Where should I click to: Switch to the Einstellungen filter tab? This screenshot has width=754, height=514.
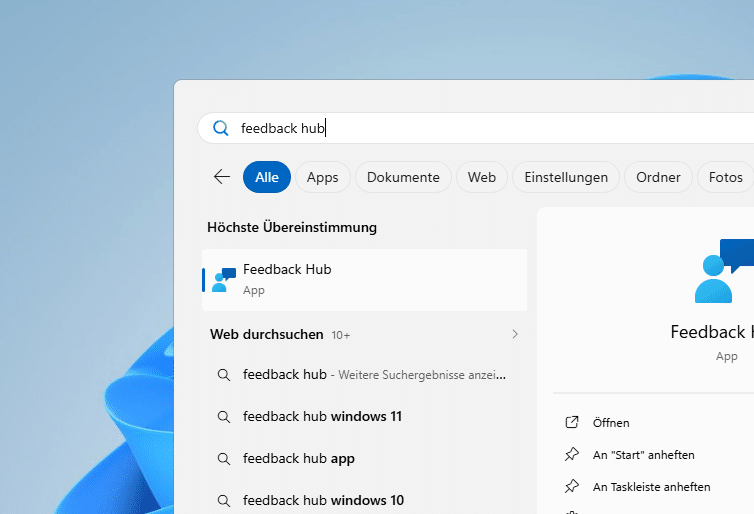coord(566,177)
